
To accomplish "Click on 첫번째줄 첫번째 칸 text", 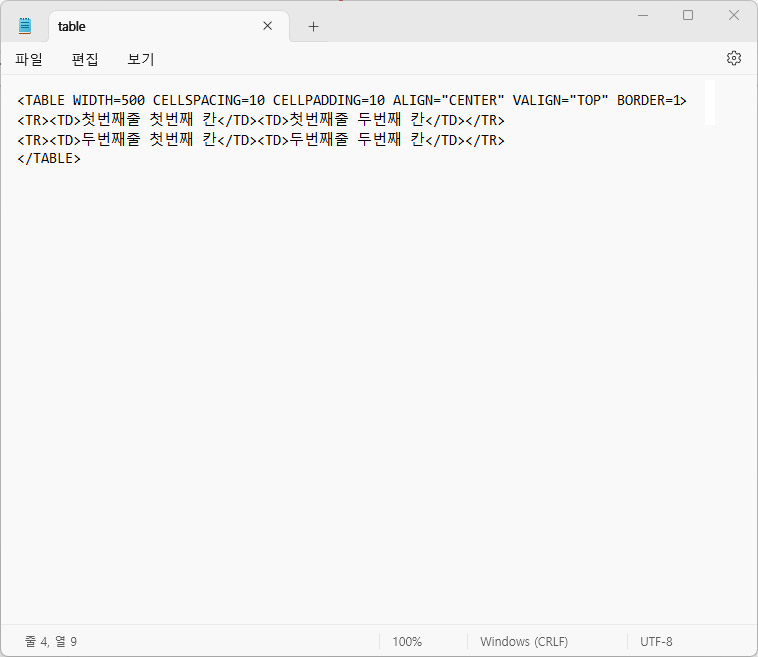I will pos(149,120).
